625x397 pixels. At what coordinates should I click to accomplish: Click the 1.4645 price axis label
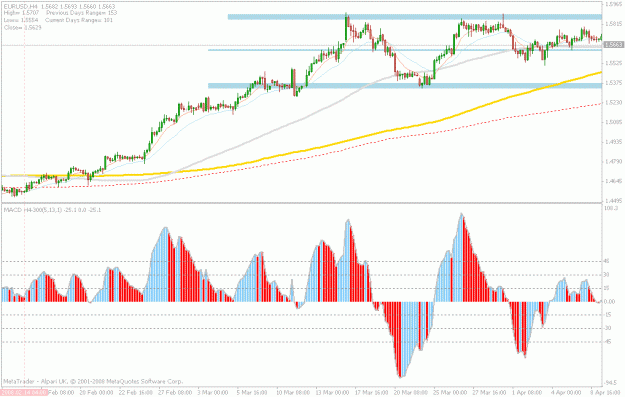[x=613, y=181]
